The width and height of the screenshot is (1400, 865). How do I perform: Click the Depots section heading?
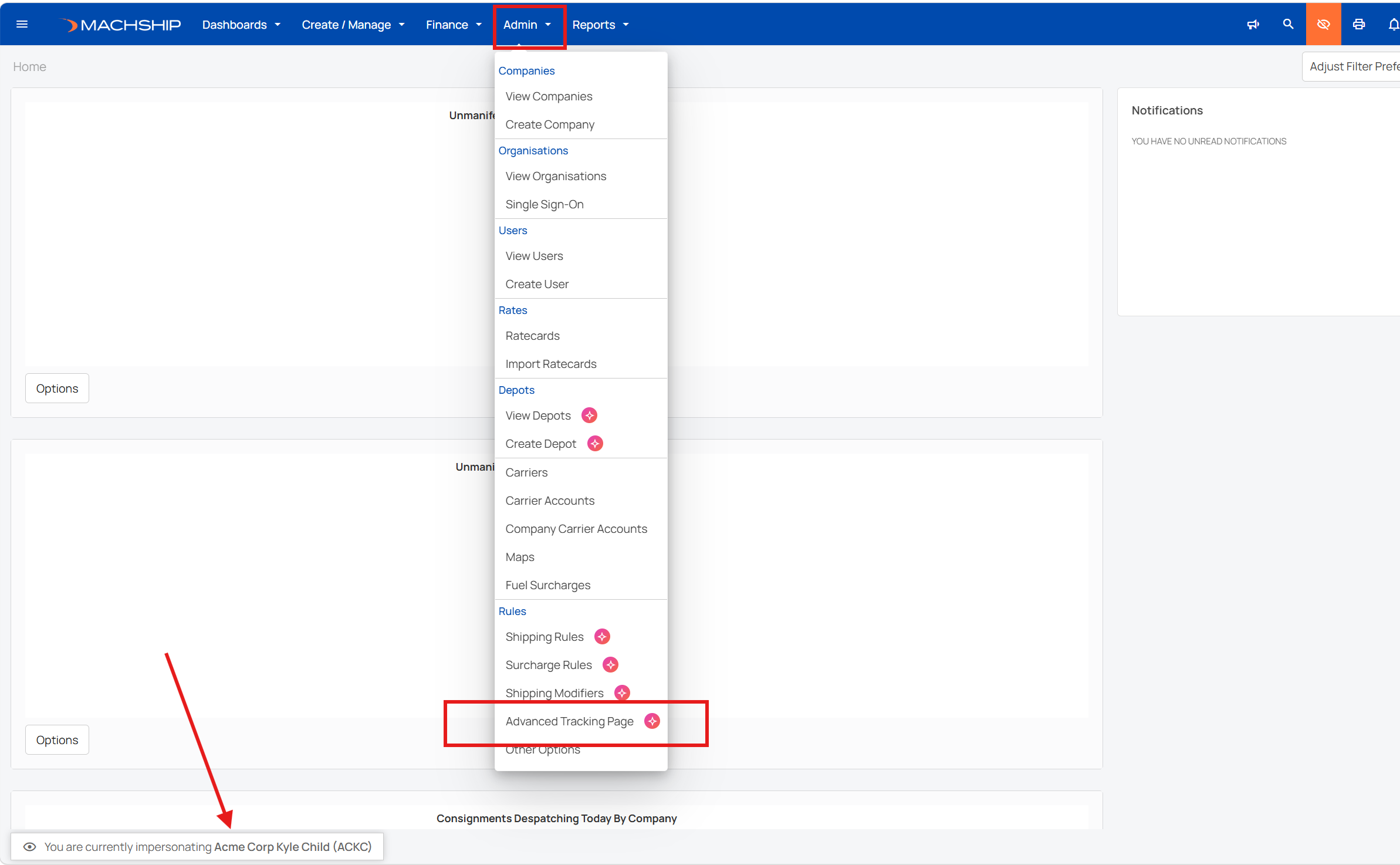pos(516,390)
